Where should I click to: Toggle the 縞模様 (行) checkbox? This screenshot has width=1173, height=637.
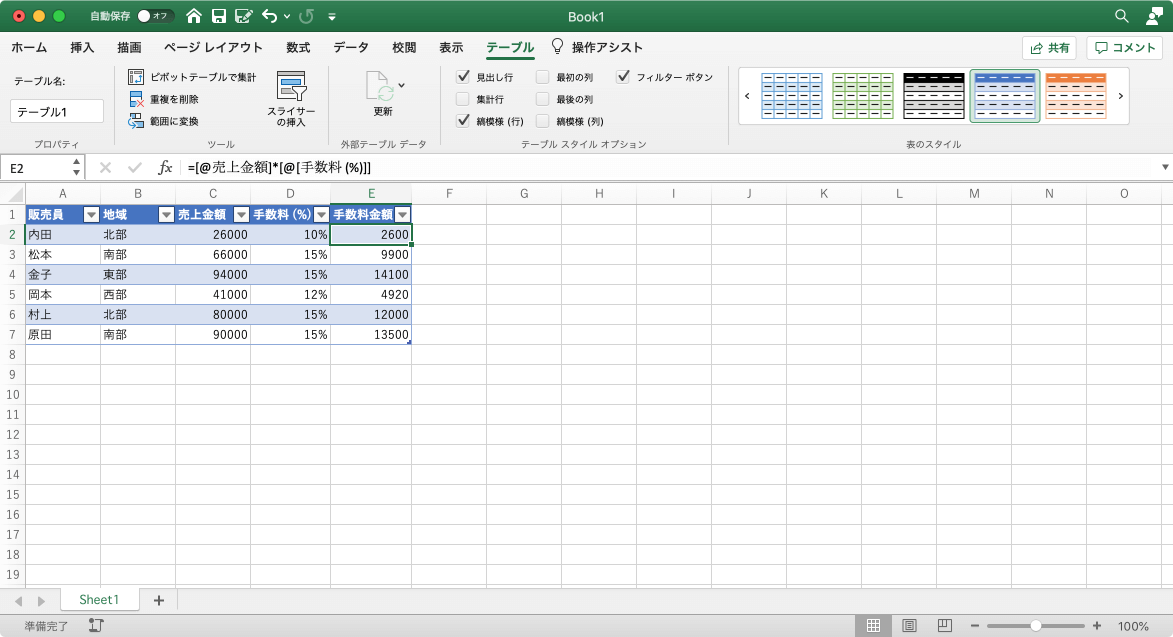463,120
